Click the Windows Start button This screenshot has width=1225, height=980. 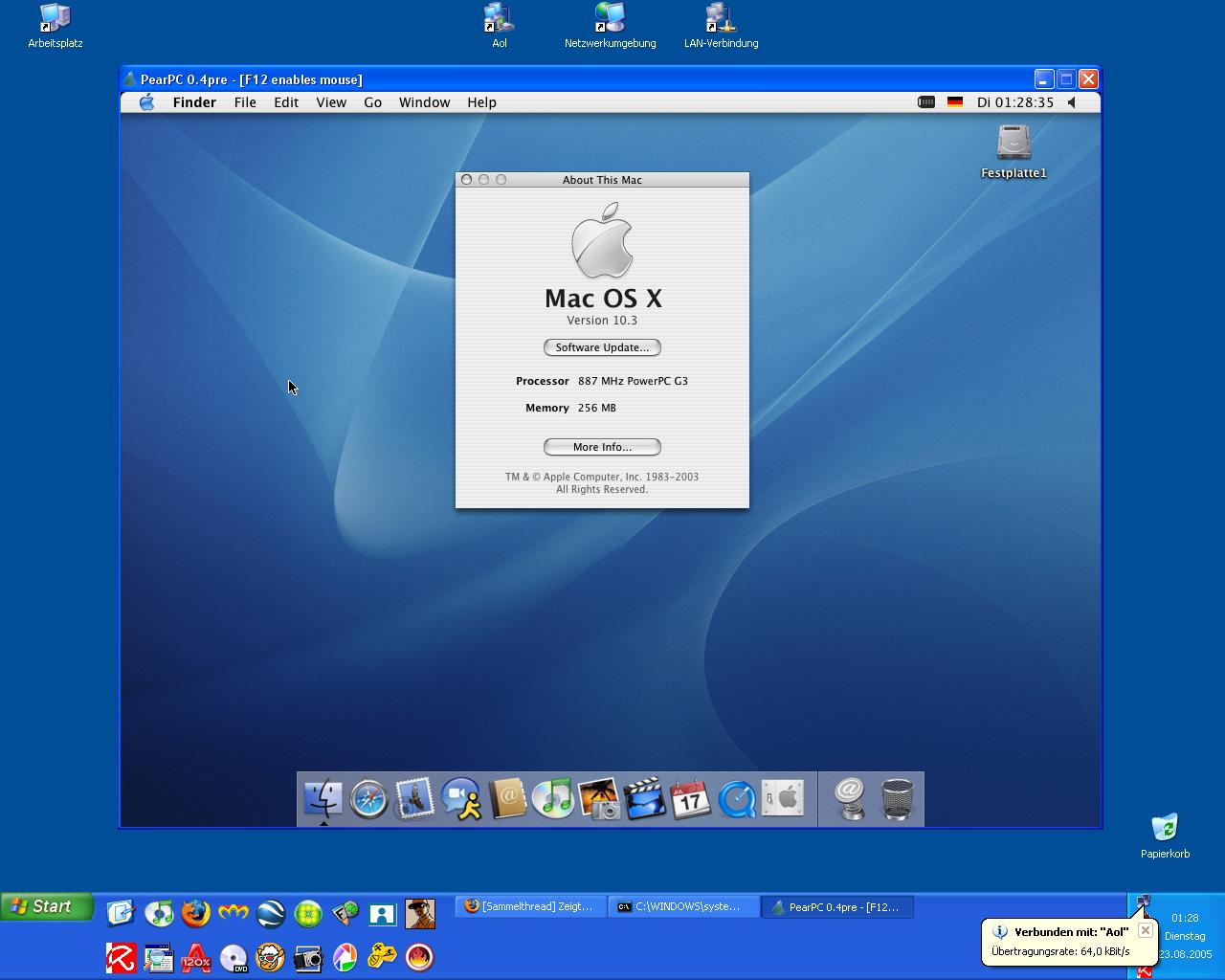(x=46, y=906)
